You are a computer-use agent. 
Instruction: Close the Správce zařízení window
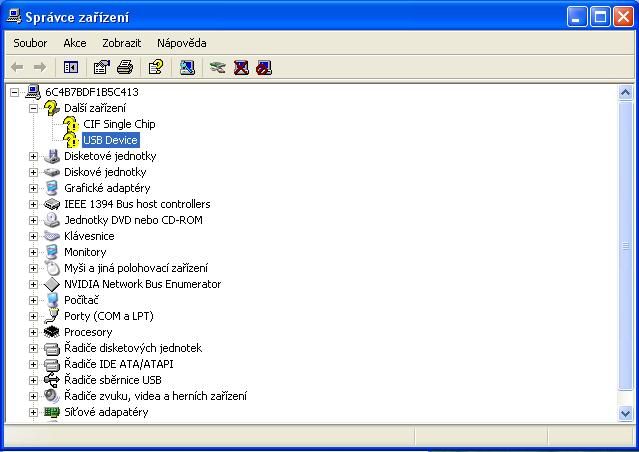click(624, 17)
